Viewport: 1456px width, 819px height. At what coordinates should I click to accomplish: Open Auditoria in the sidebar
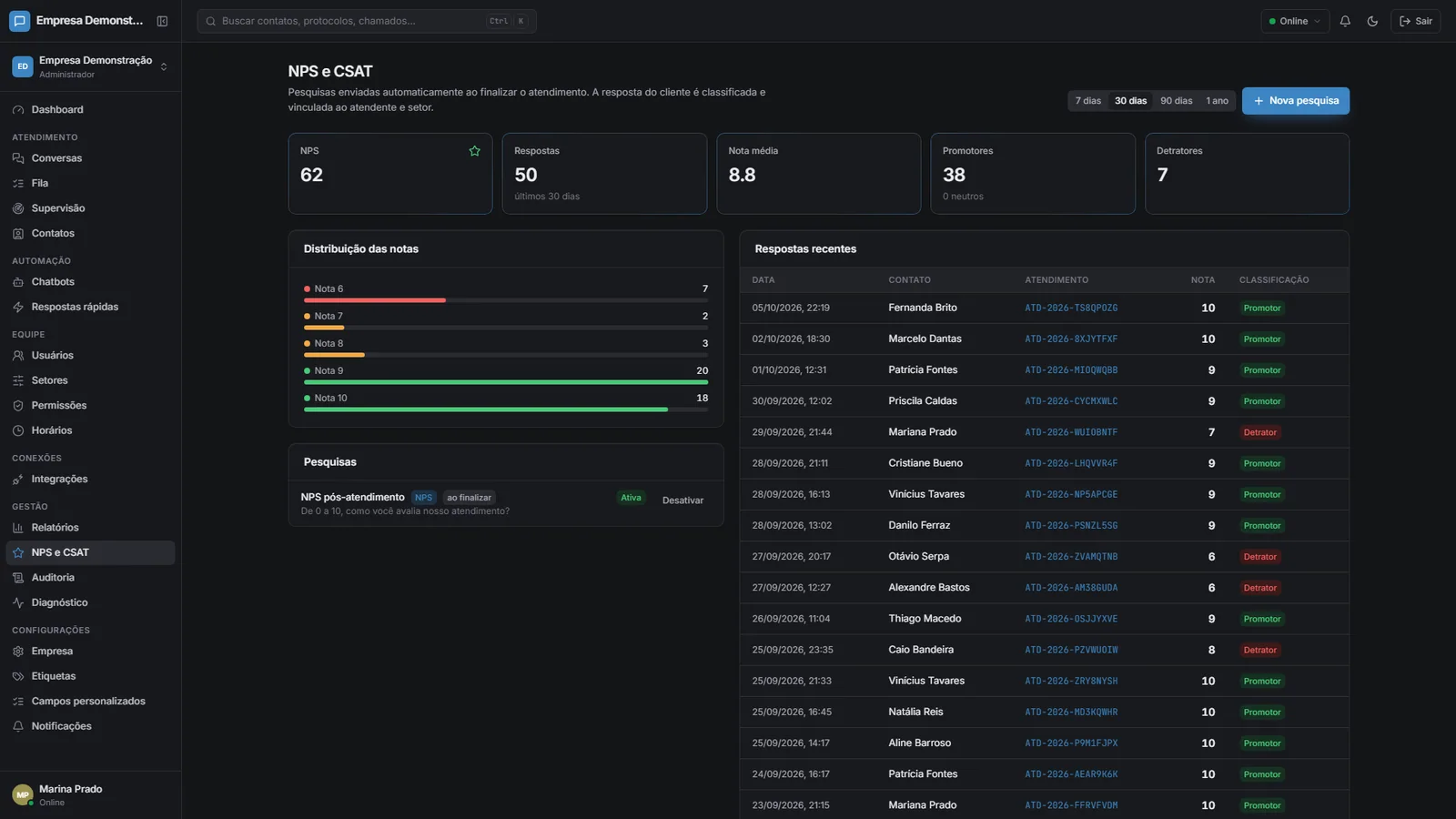[x=90, y=578]
